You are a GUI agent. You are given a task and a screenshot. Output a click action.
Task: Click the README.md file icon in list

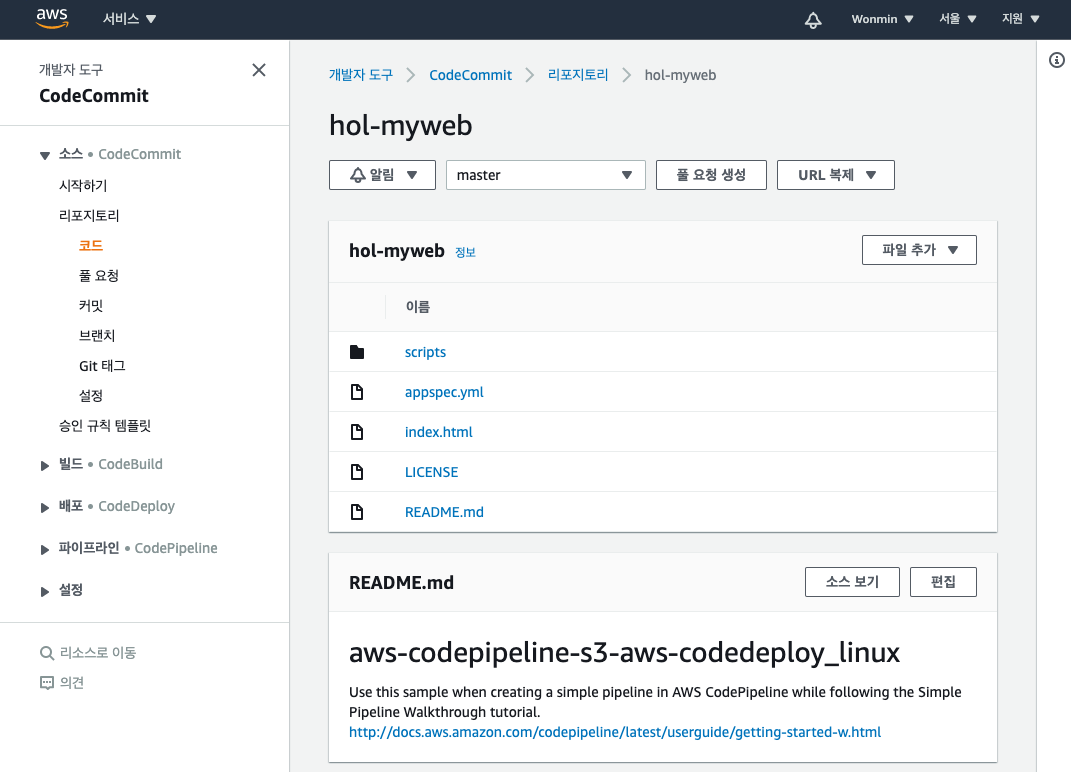(x=357, y=512)
